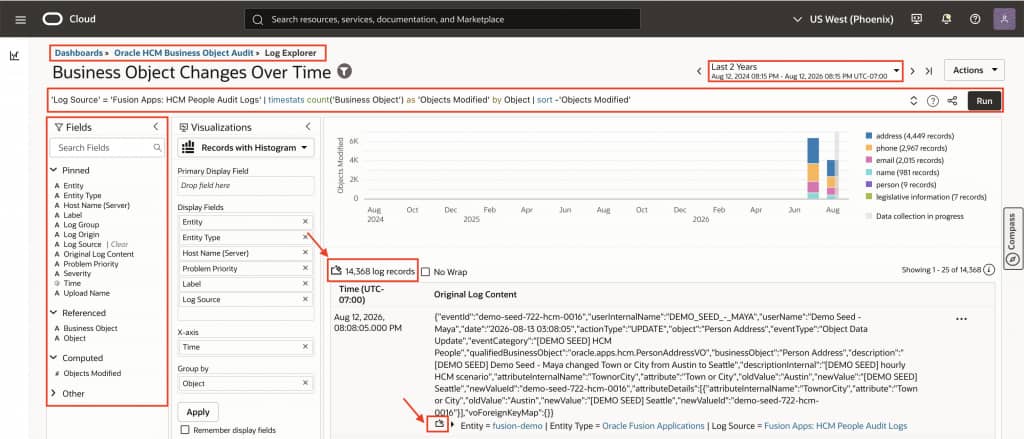Open the hamburger navigation menu

click(x=20, y=20)
